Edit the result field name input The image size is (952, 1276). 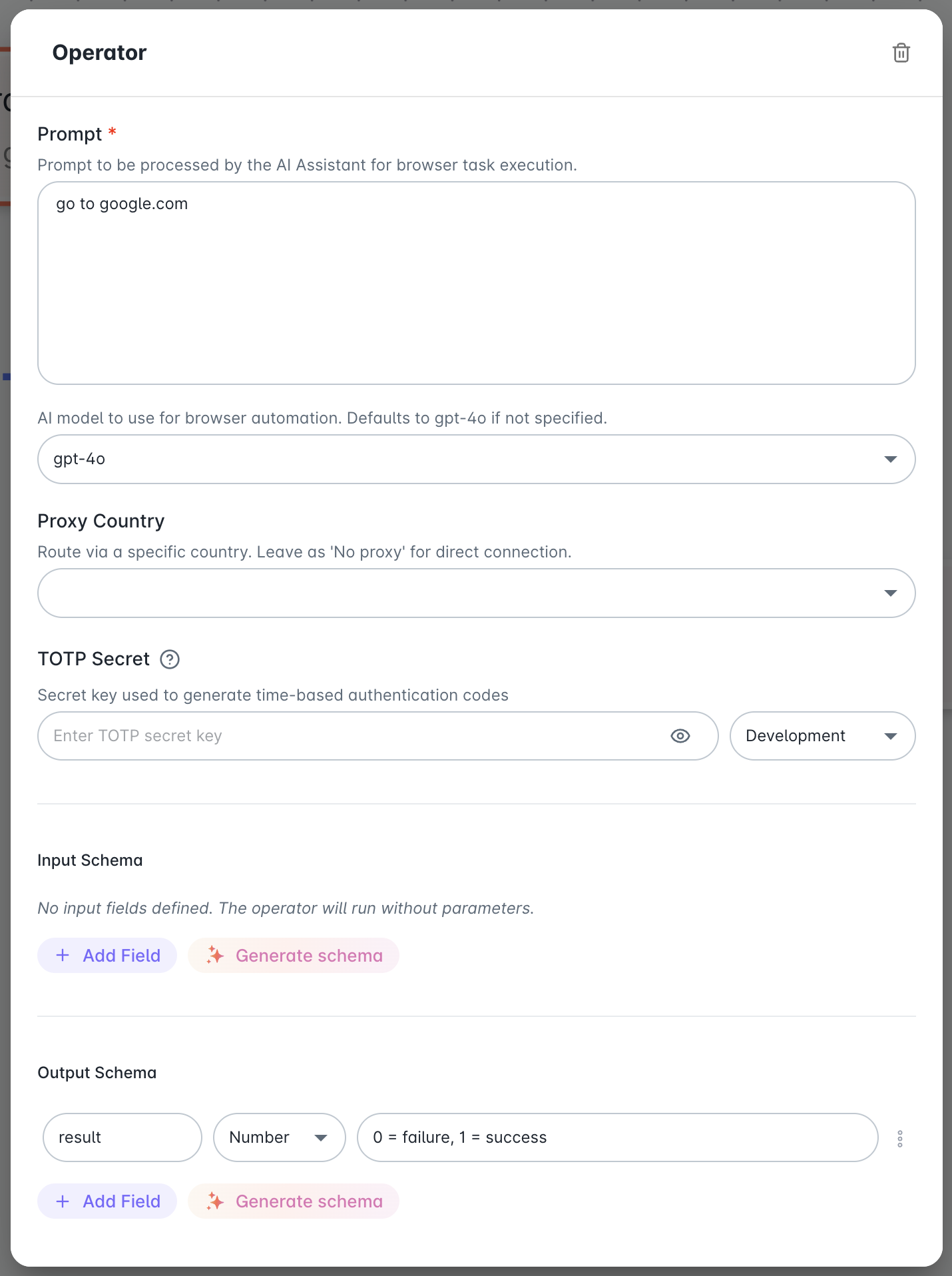pos(122,1137)
